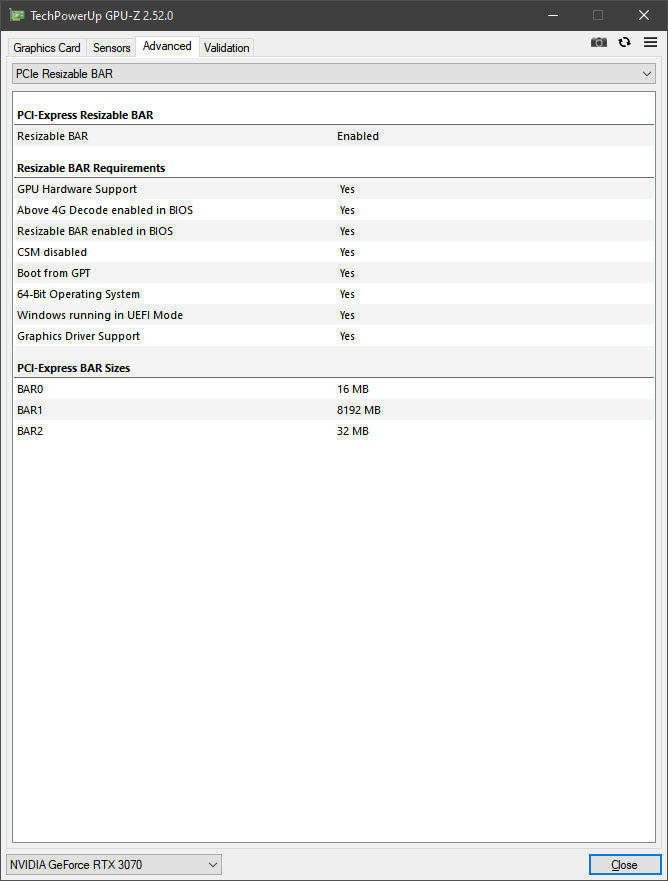Click the BAR2 row label

[x=30, y=431]
